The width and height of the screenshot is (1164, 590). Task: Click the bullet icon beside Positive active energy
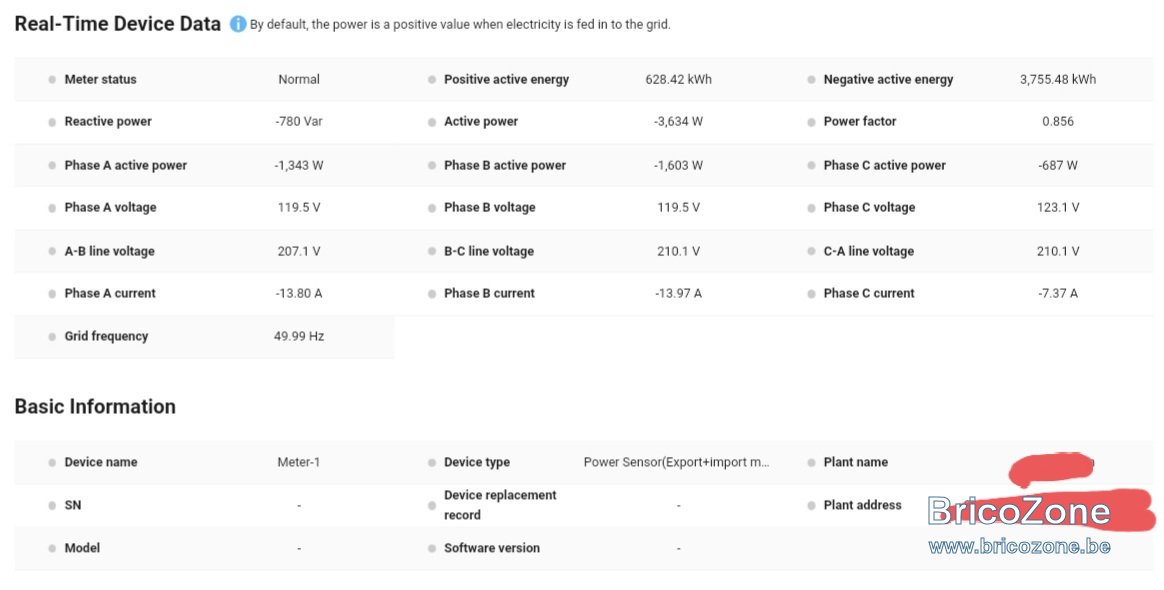432,79
